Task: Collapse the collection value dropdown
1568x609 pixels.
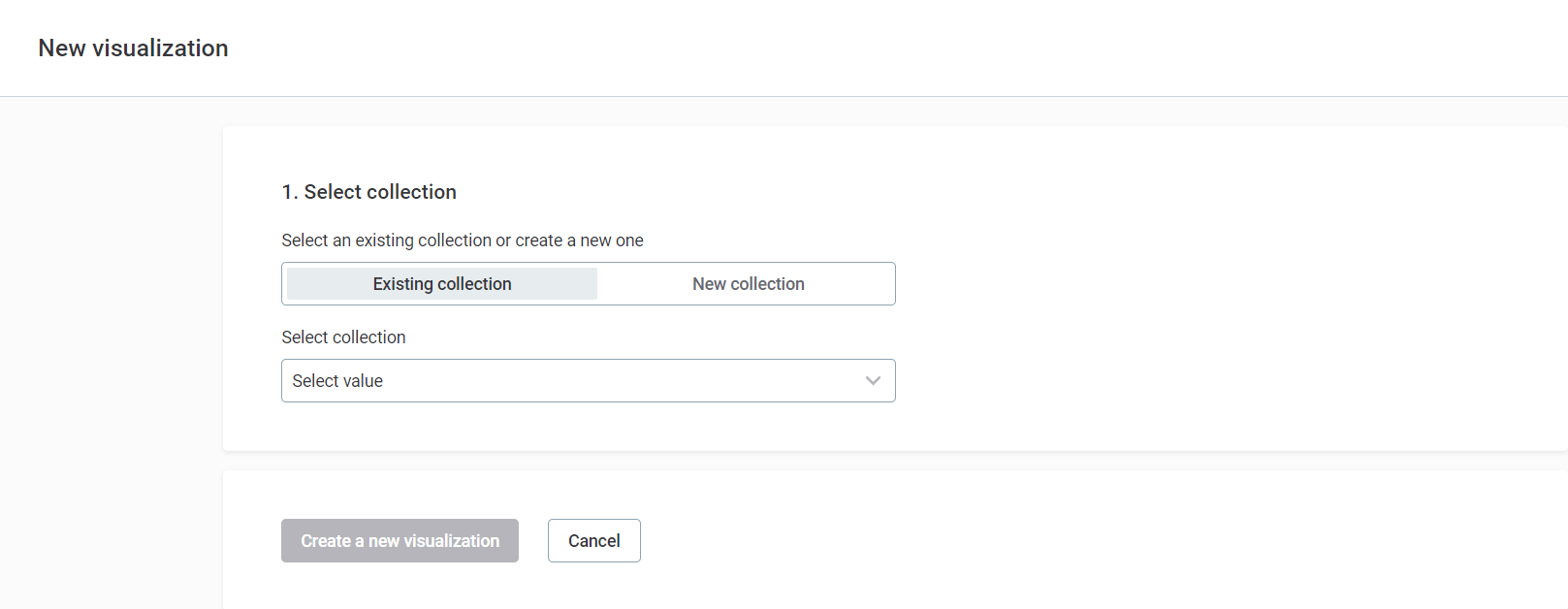Action: [x=872, y=380]
